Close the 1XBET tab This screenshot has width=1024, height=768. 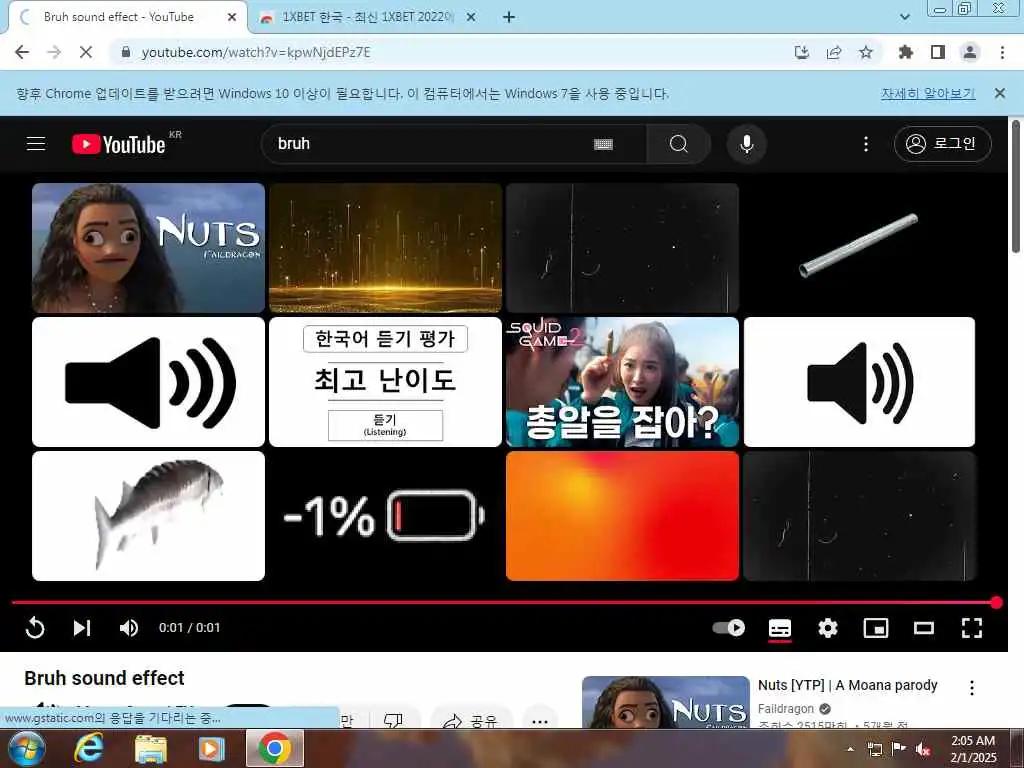(x=471, y=18)
